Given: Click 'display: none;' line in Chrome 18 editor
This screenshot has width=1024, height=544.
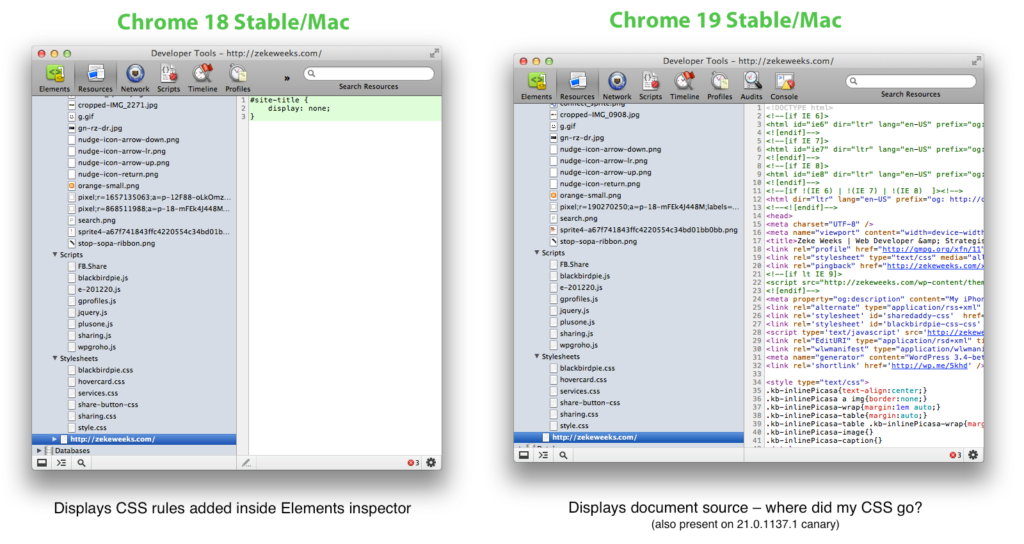Looking at the screenshot, I should (x=299, y=108).
